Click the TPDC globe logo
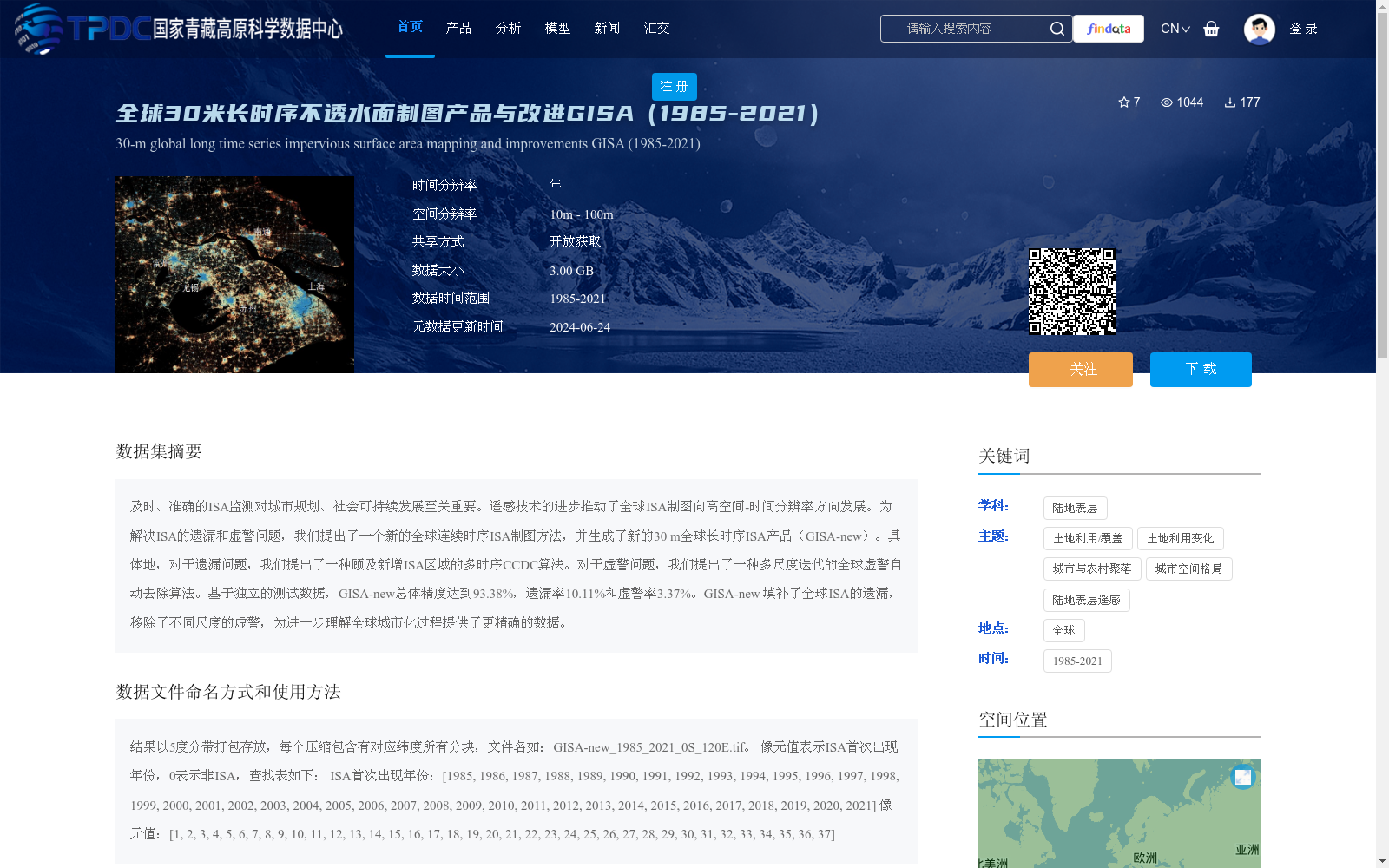1389x868 pixels. tap(39, 28)
